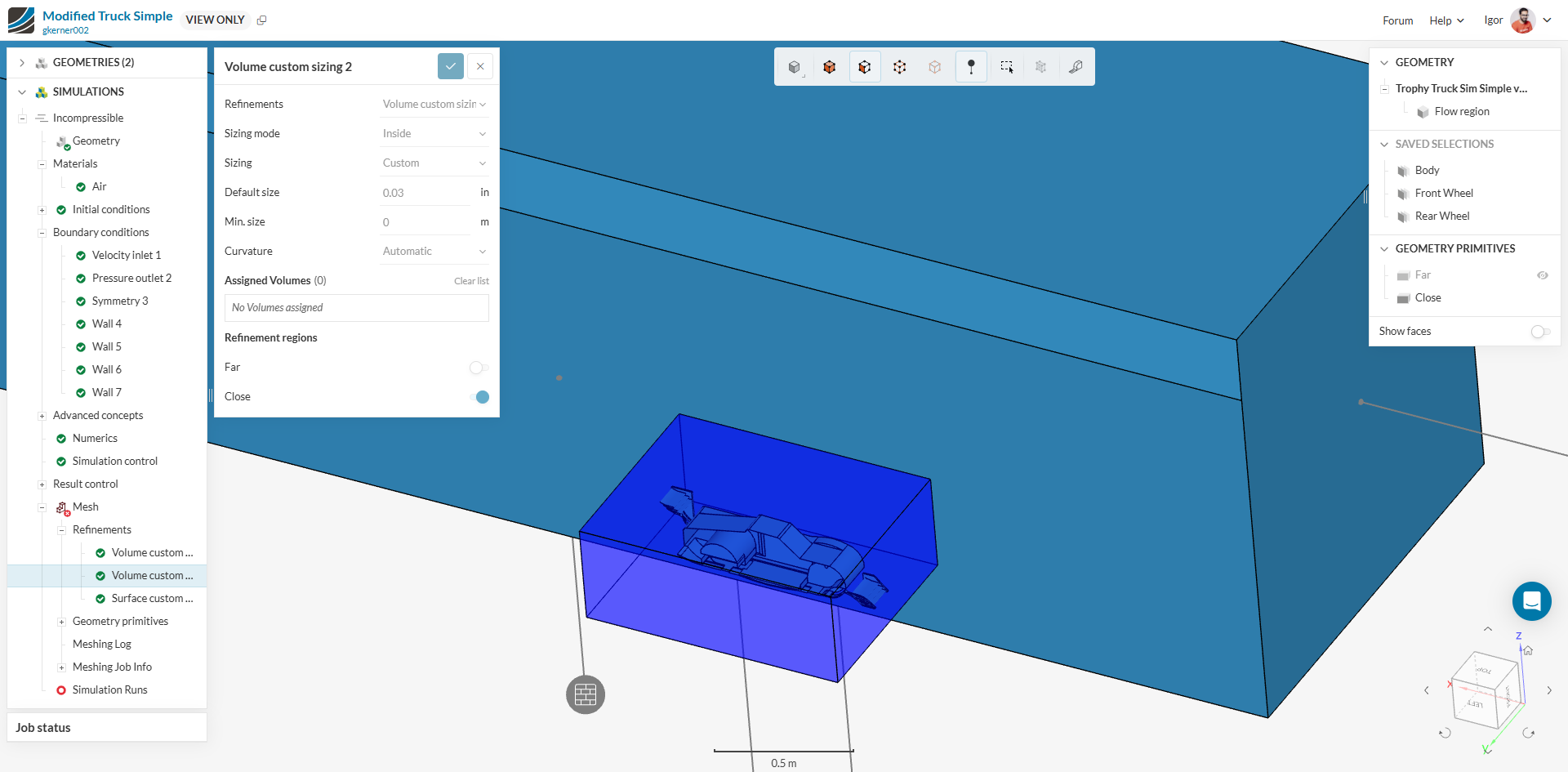Collapse the Boundary conditions node
The height and width of the screenshot is (772, 1568).
tap(42, 233)
